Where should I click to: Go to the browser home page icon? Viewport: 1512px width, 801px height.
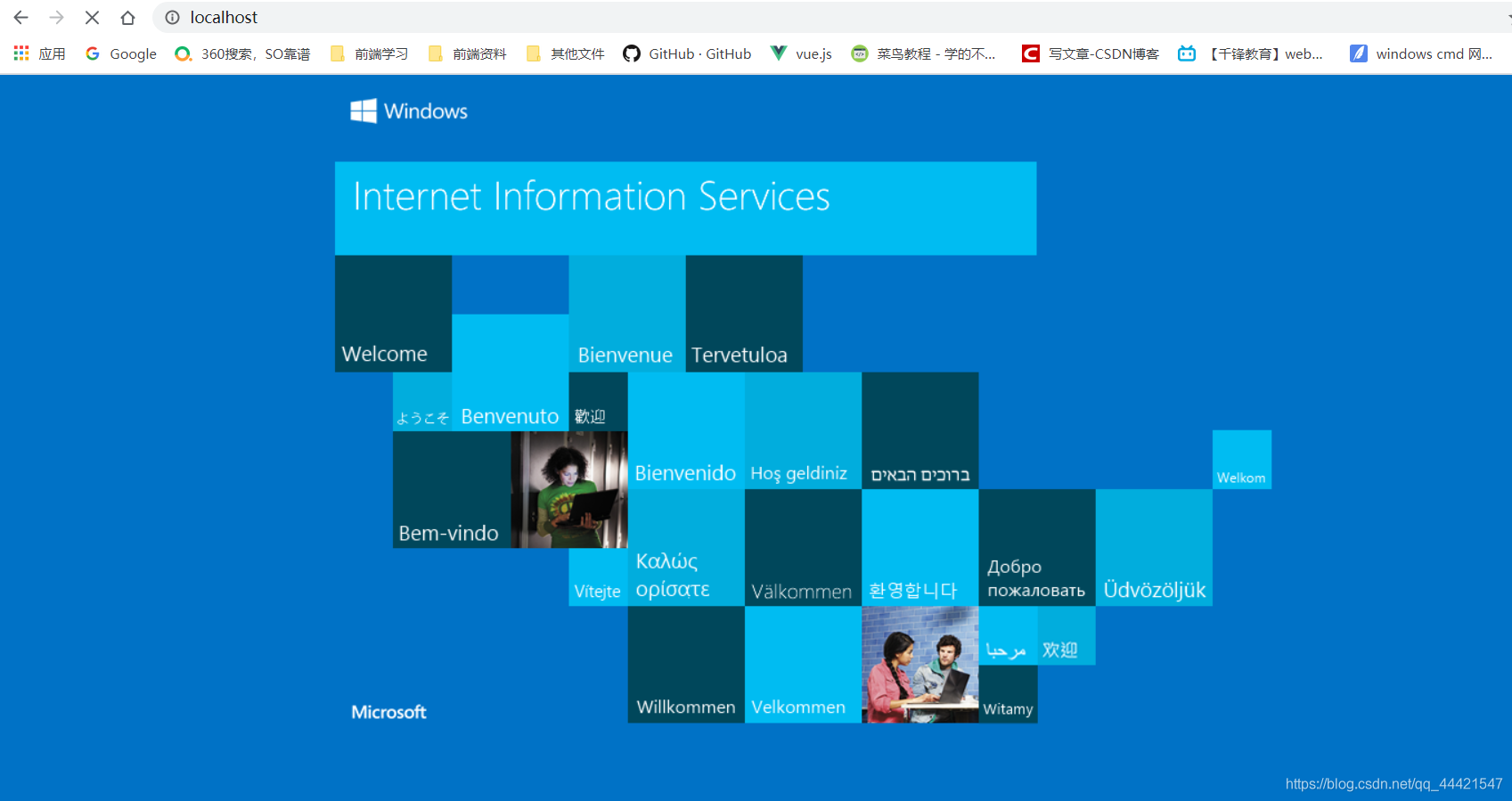pos(127,17)
